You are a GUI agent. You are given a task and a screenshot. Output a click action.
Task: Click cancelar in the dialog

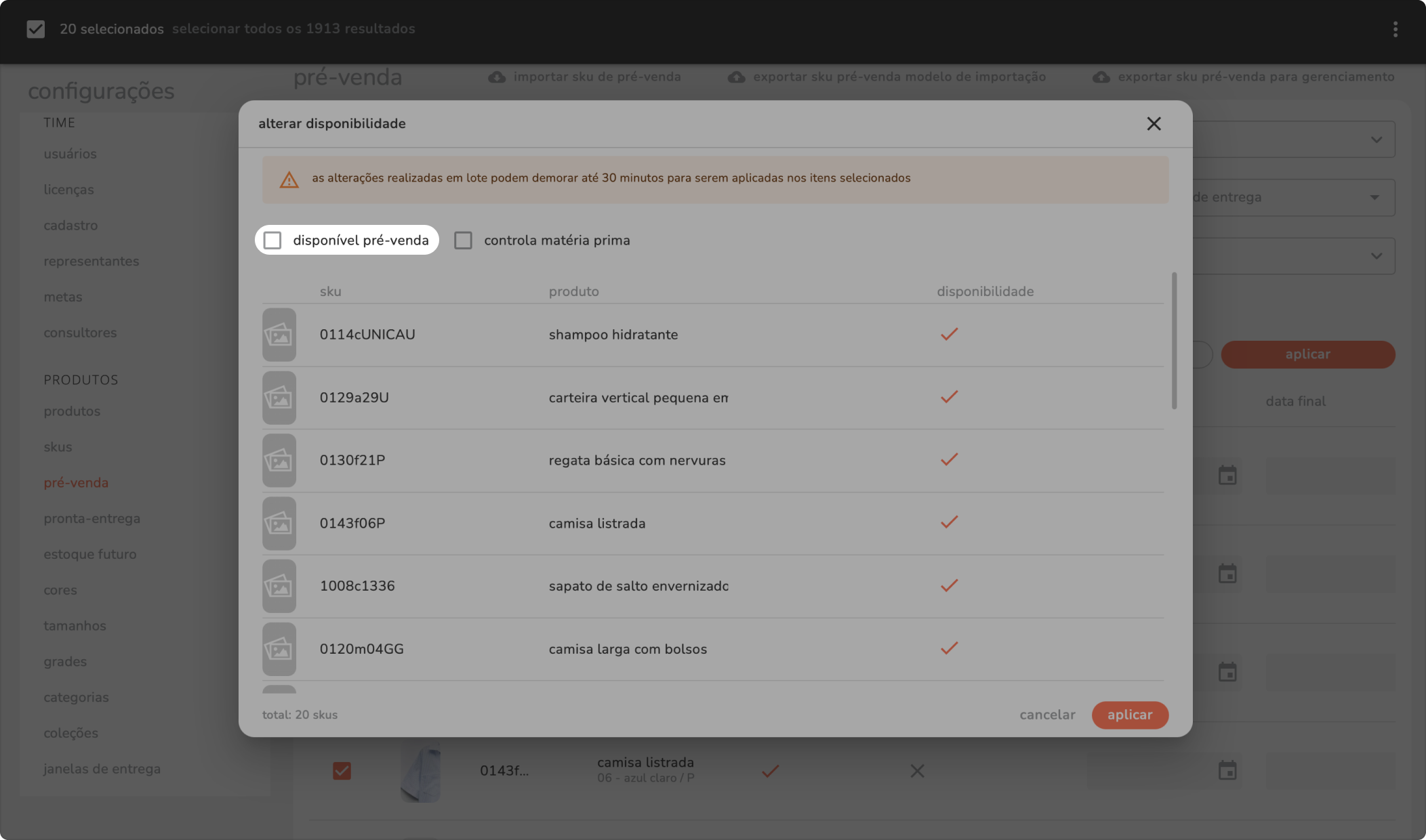[x=1047, y=715]
